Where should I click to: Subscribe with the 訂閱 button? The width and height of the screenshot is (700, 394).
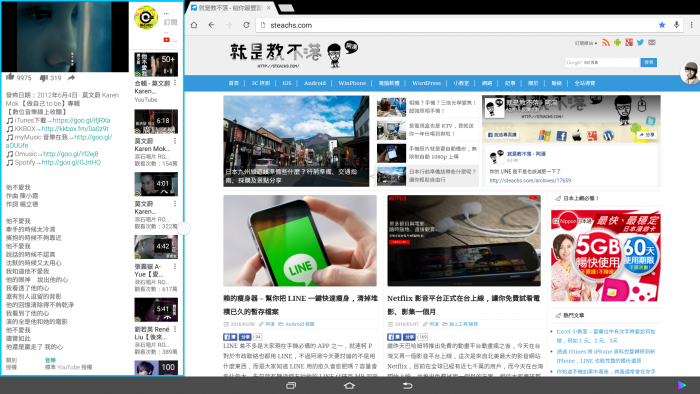click(170, 22)
